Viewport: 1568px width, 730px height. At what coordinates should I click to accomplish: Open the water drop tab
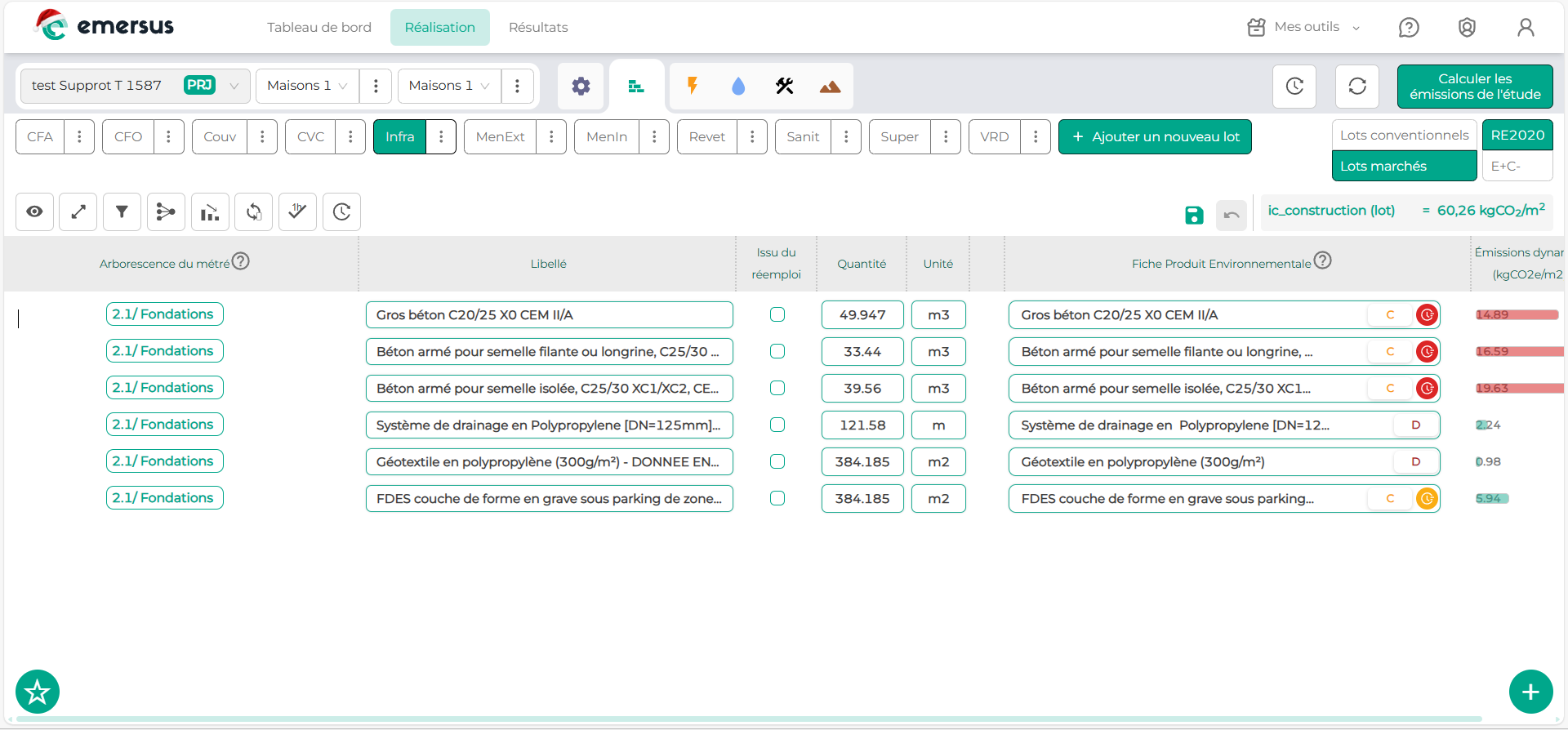pos(738,86)
